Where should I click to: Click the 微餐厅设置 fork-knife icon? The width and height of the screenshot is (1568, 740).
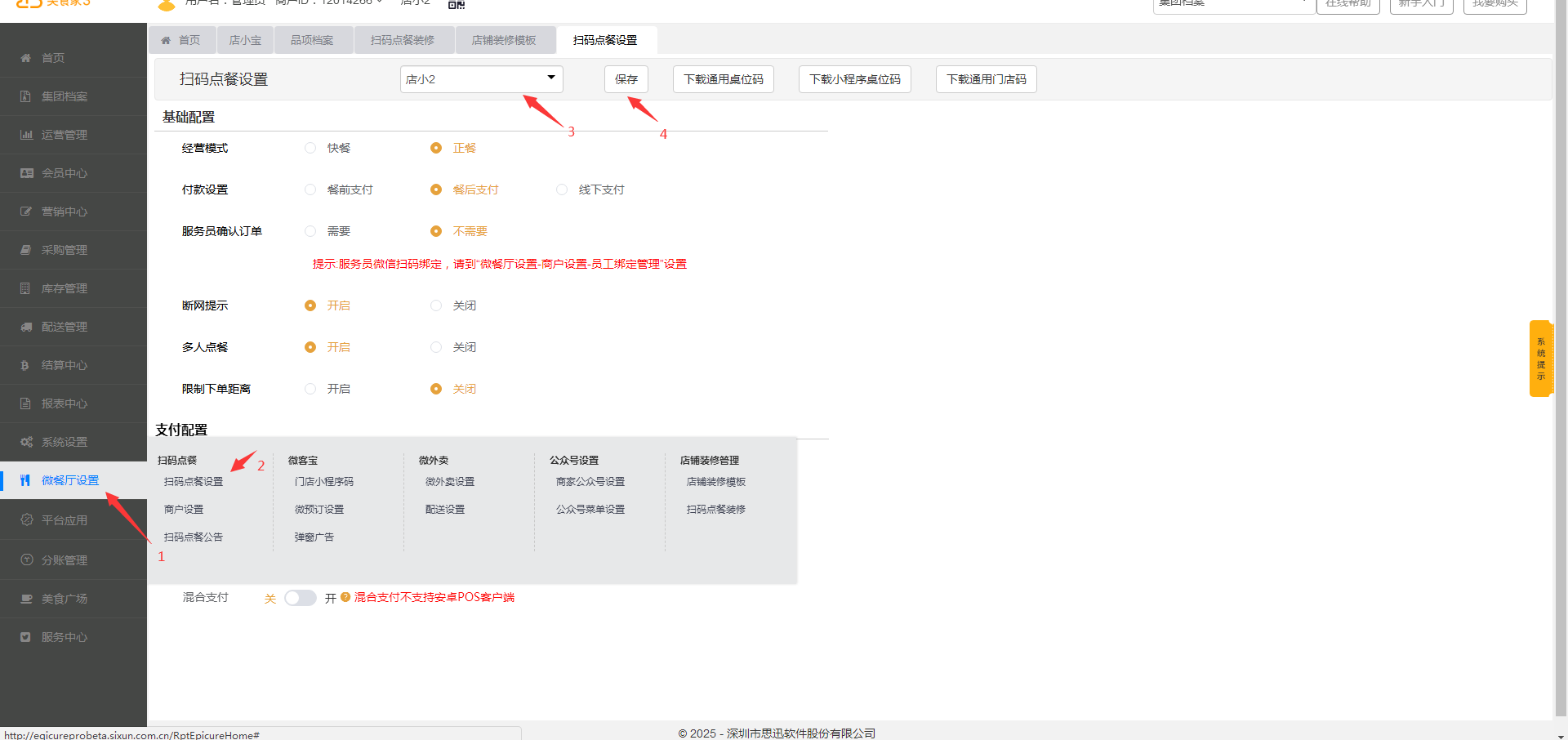tap(25, 480)
